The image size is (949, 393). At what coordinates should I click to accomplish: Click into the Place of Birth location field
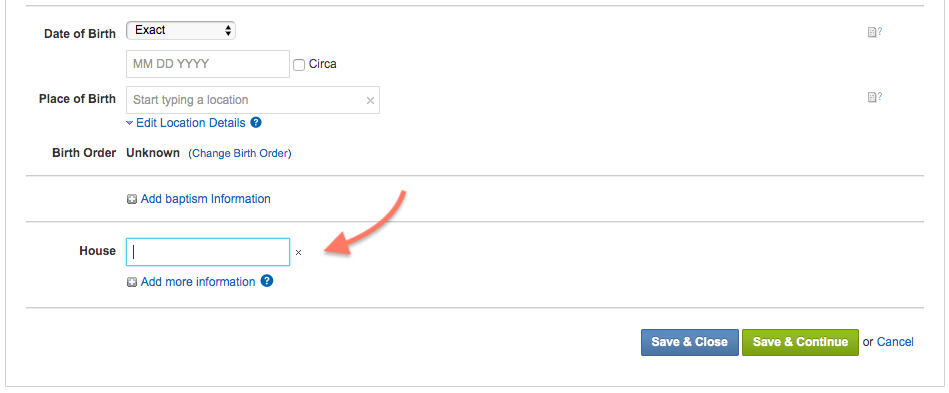coord(252,100)
